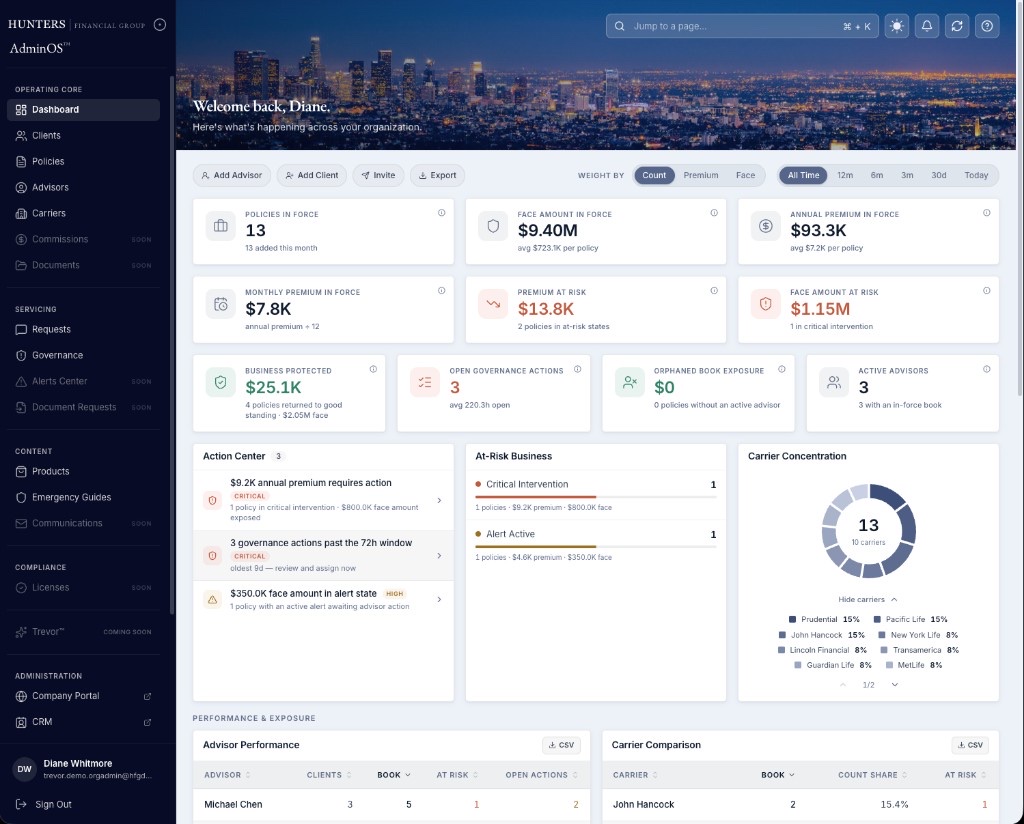Click the info icon on Business Protected card
1024x824 pixels.
tap(373, 369)
